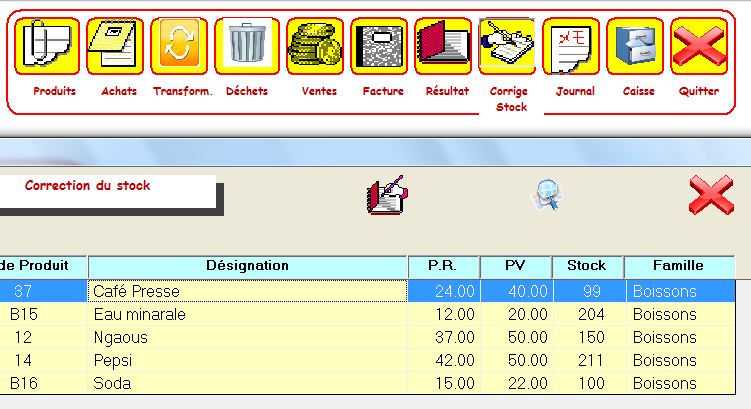Click the Produits label
Viewport: 751px width, 409px height.
tap(55, 91)
